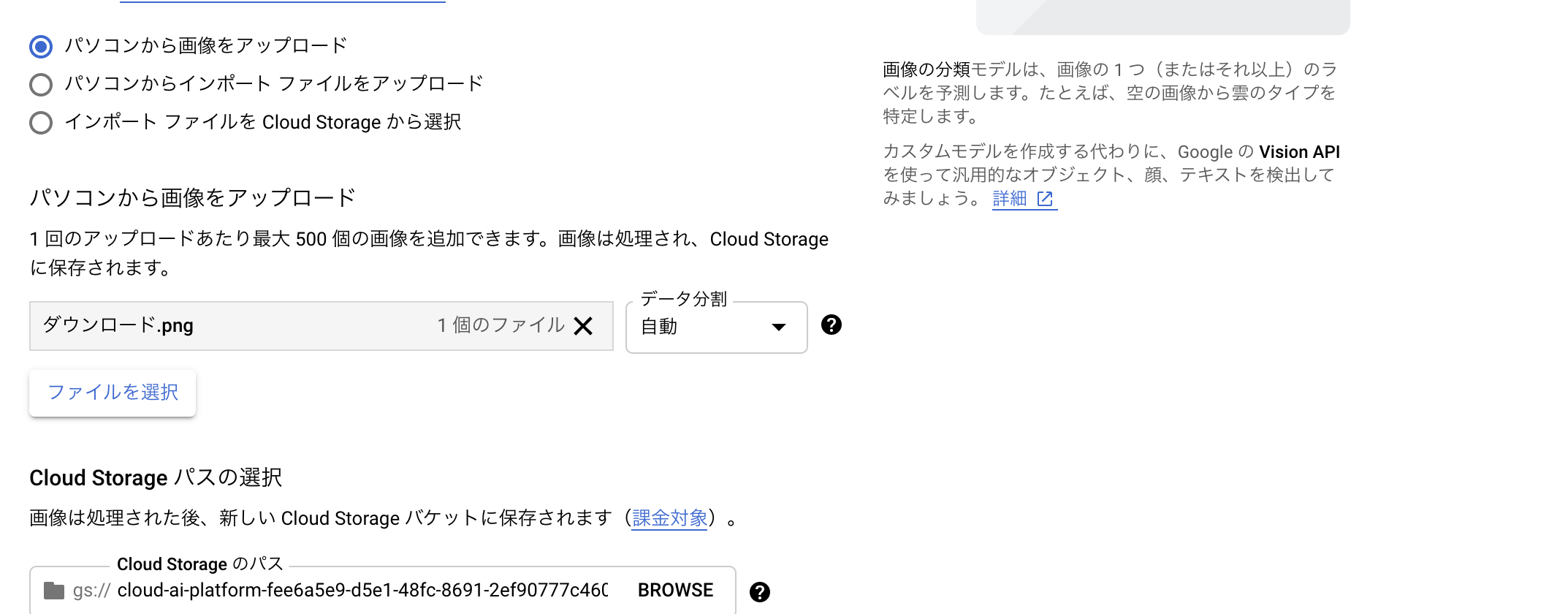Select インポート ファイルを Cloud Storage から選択 radio
This screenshot has width=1568, height=614.
coord(41,123)
